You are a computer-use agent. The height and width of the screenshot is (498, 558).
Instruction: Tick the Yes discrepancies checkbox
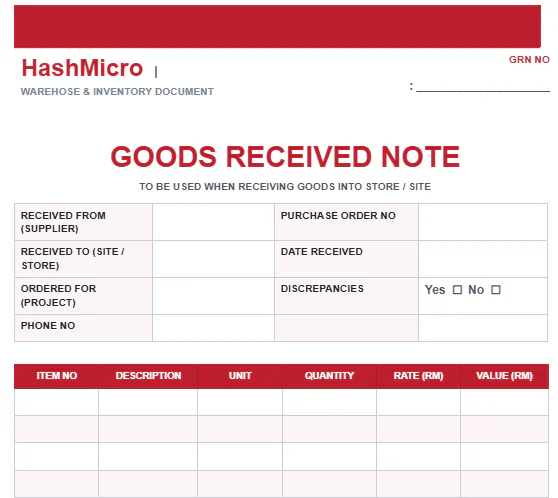457,290
